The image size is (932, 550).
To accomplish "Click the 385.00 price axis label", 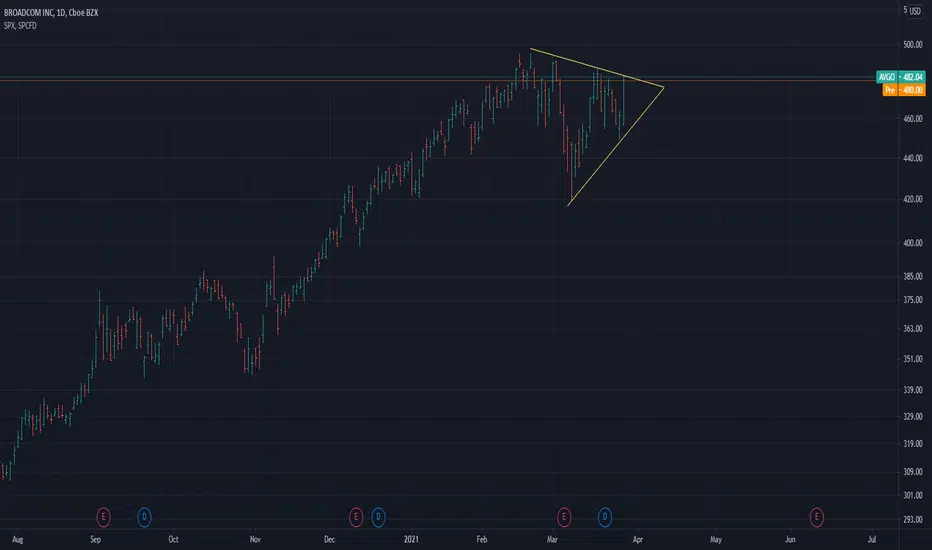I will click(x=912, y=276).
